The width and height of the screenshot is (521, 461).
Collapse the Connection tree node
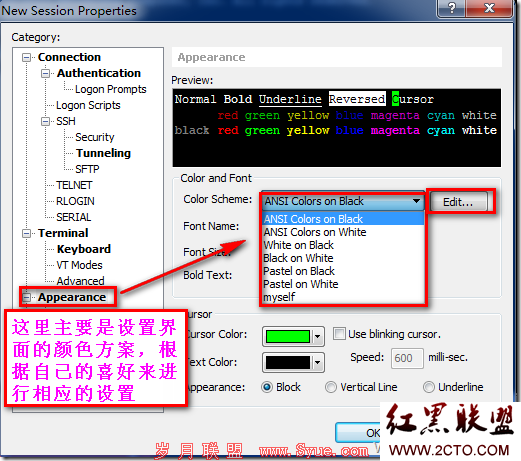[26, 58]
